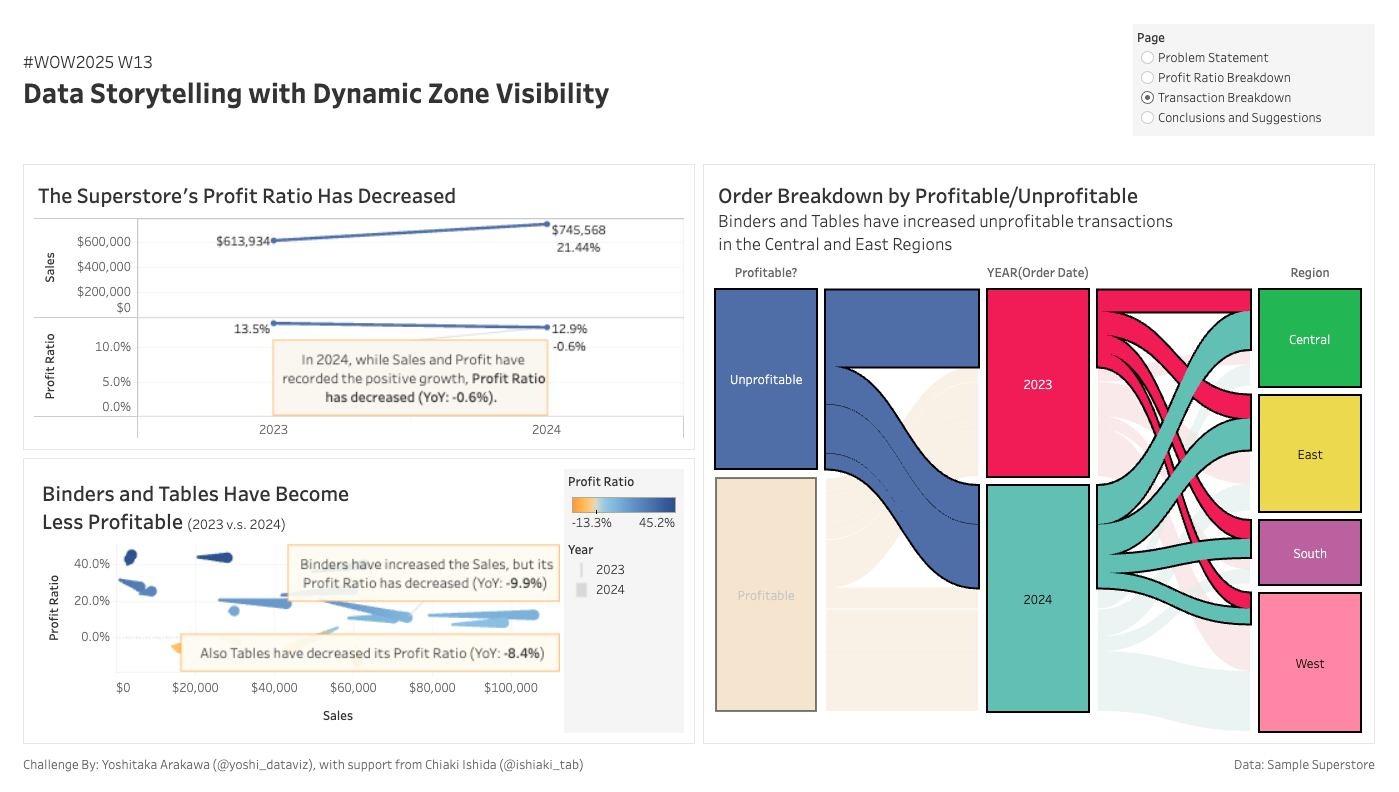Click the teal 2024 year block
Viewport: 1399px width, 792px height.
pyautogui.click(x=1037, y=599)
